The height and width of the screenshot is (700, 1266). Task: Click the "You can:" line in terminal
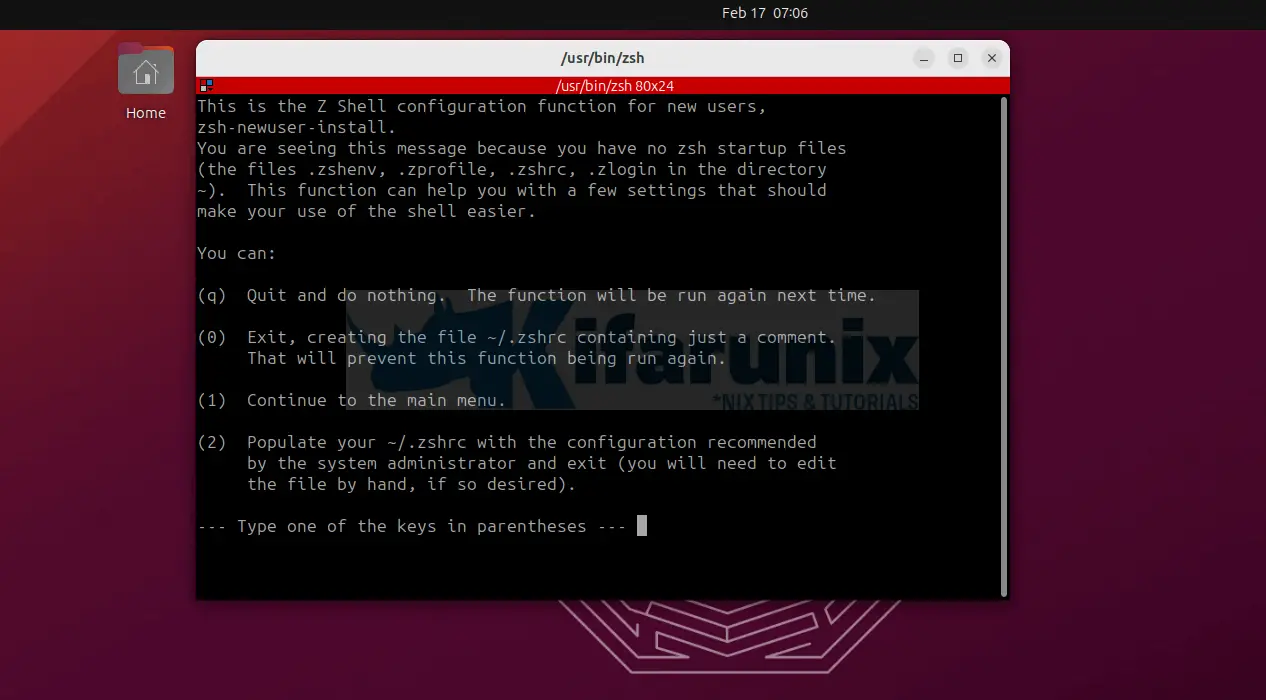click(x=236, y=253)
